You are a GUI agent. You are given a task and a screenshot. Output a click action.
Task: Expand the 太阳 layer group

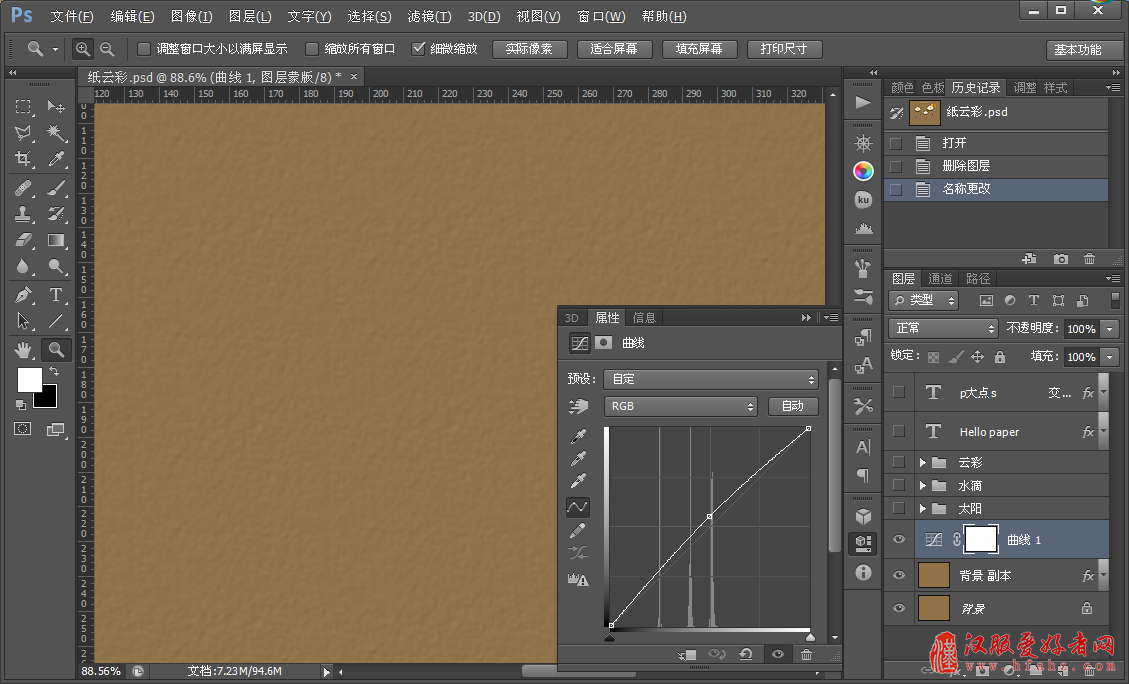pos(922,508)
